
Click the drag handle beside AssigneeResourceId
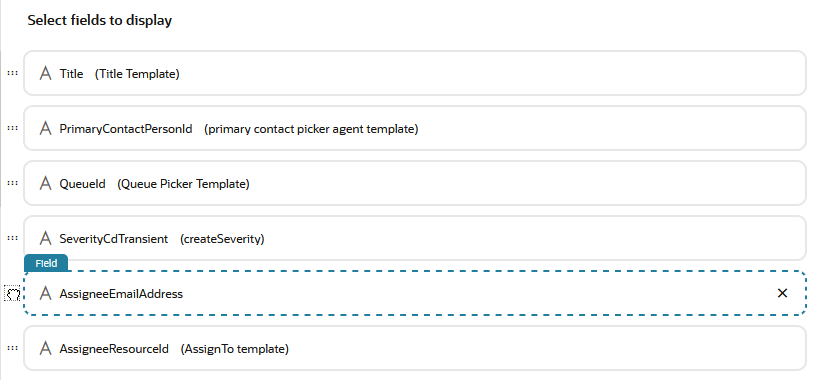point(12,348)
